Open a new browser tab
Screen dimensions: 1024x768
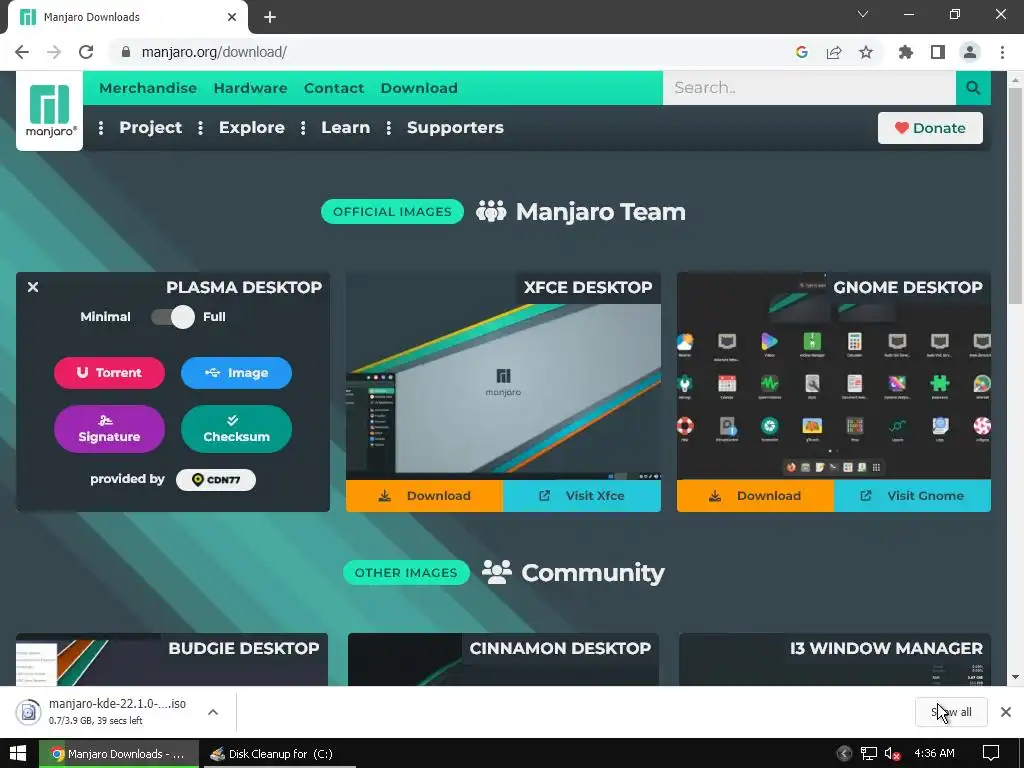coord(270,17)
